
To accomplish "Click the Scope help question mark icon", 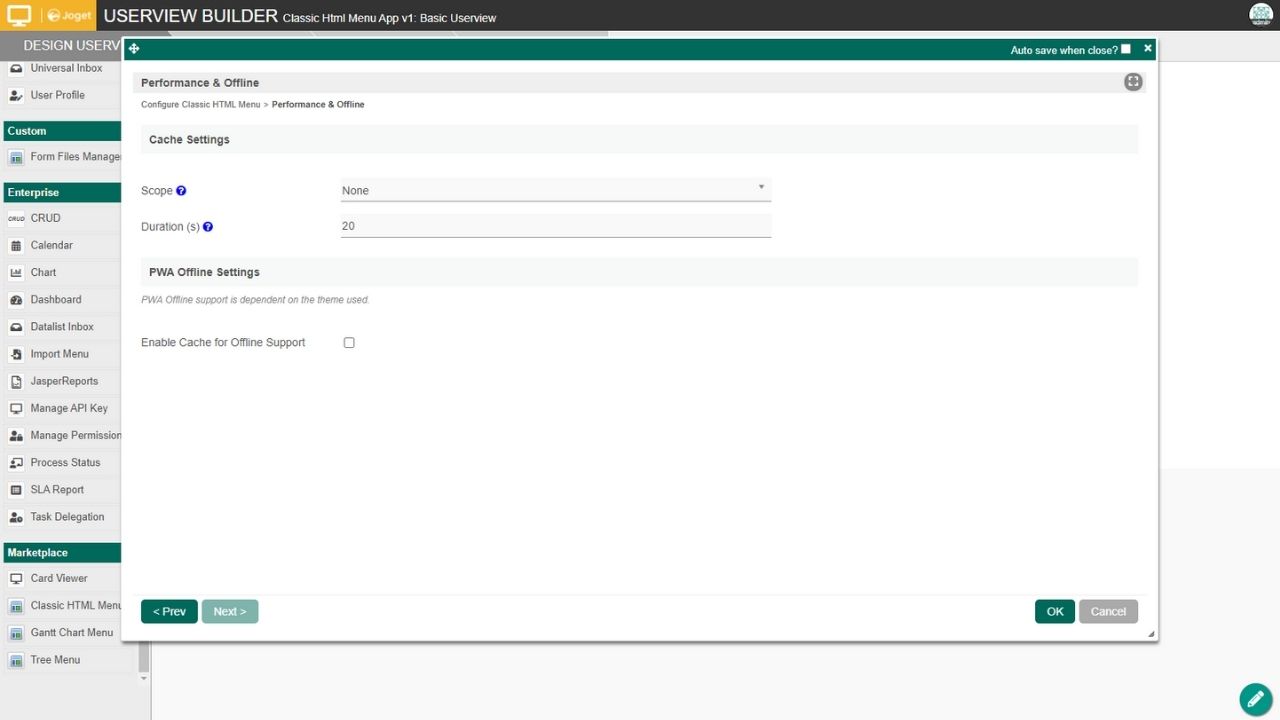I will pos(181,191).
